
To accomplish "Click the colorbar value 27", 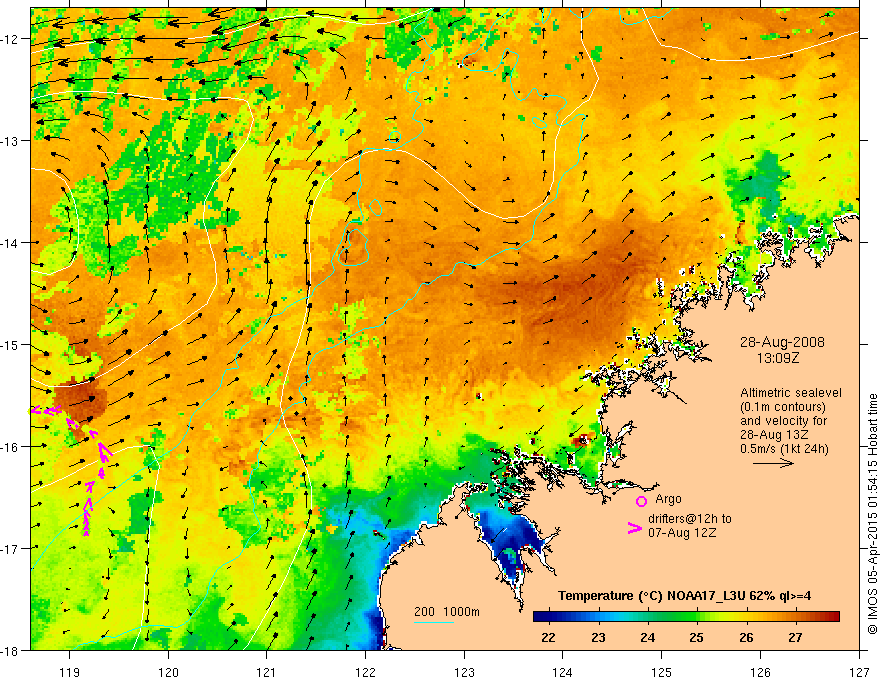I will coord(795,637).
